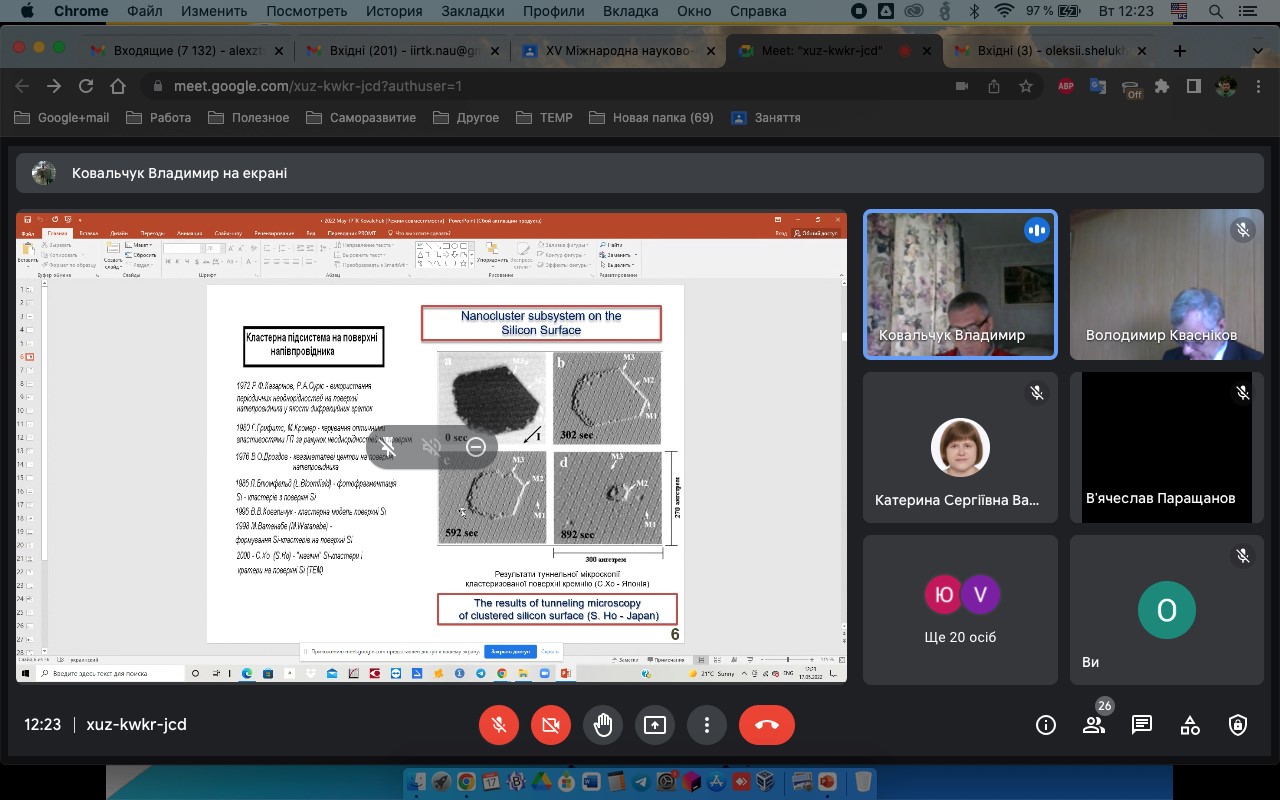The width and height of the screenshot is (1280, 800).
Task: Turn the camera on
Action: (550, 725)
